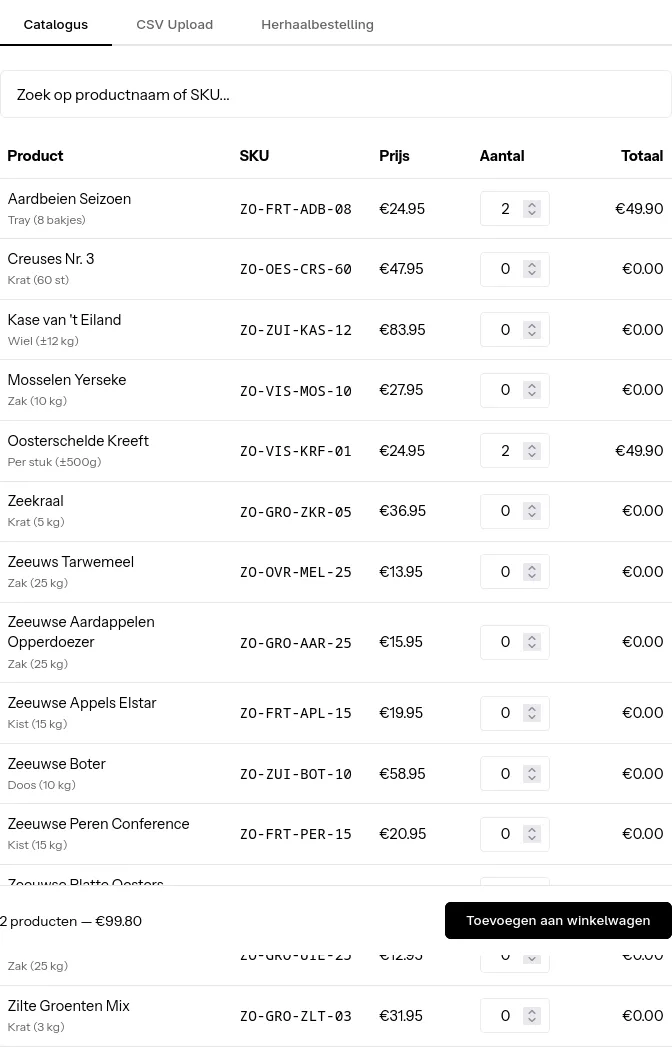Focus the product search field
This screenshot has width=672, height=1047.
[336, 94]
